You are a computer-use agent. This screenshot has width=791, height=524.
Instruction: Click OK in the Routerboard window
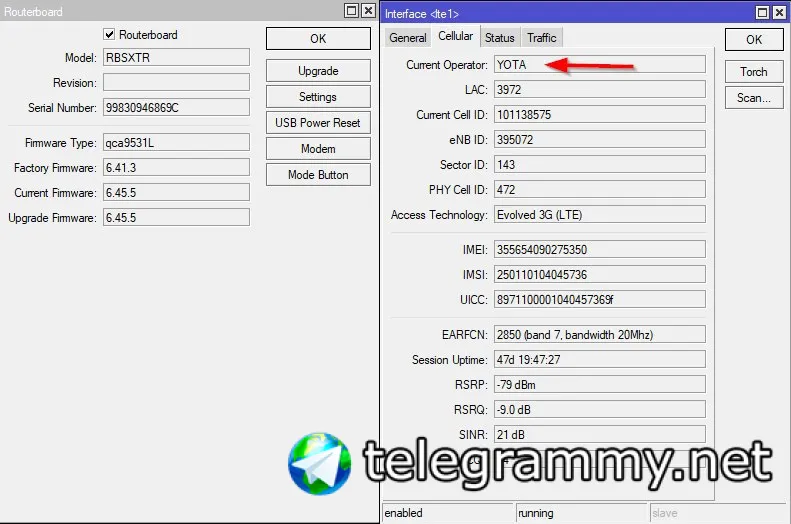coord(318,39)
